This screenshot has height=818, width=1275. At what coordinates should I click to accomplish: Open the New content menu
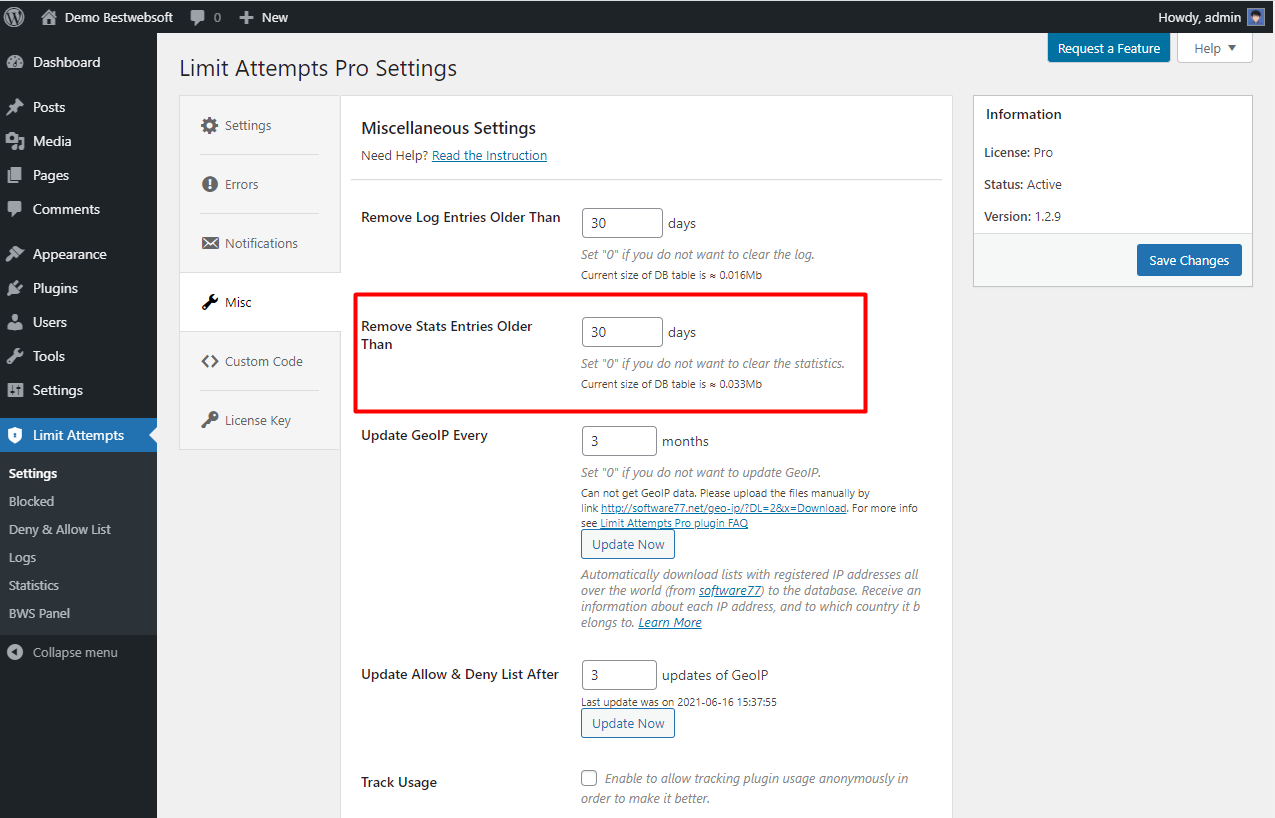(264, 17)
